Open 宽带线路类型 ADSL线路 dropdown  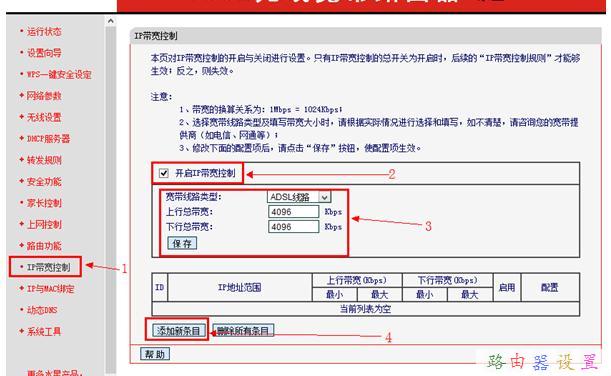click(299, 197)
